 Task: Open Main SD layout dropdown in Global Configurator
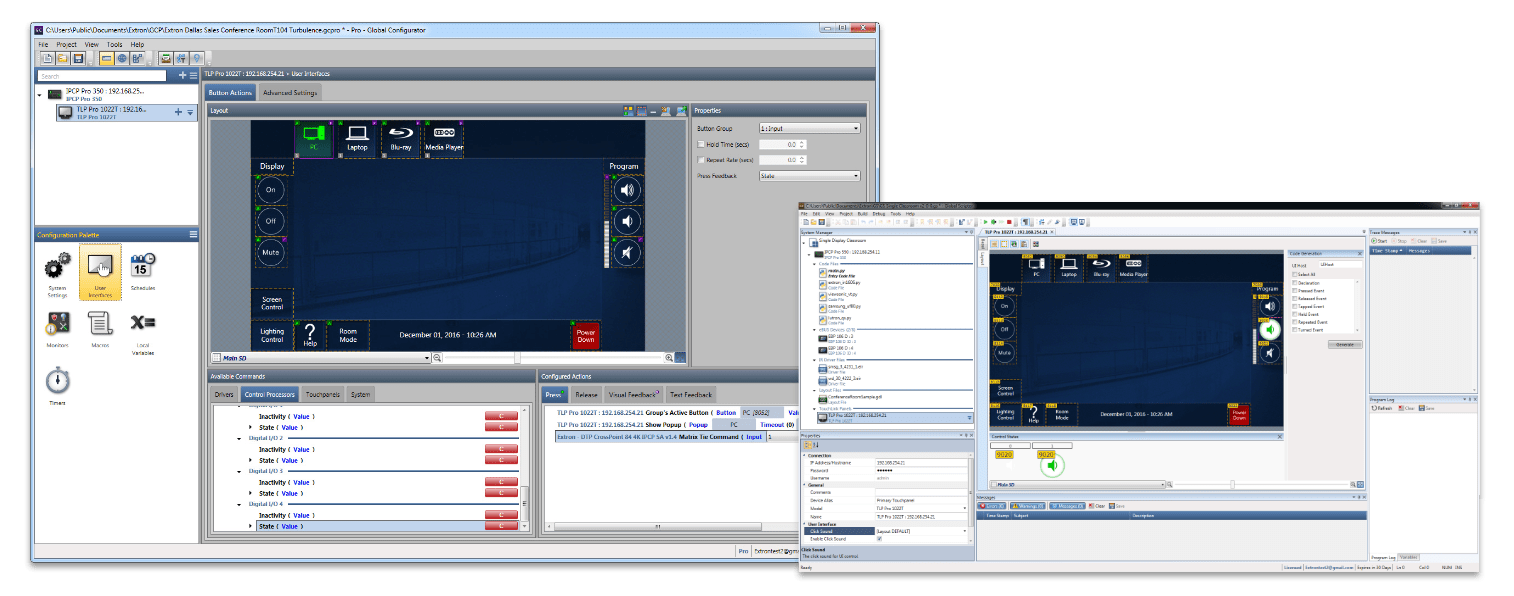320,357
